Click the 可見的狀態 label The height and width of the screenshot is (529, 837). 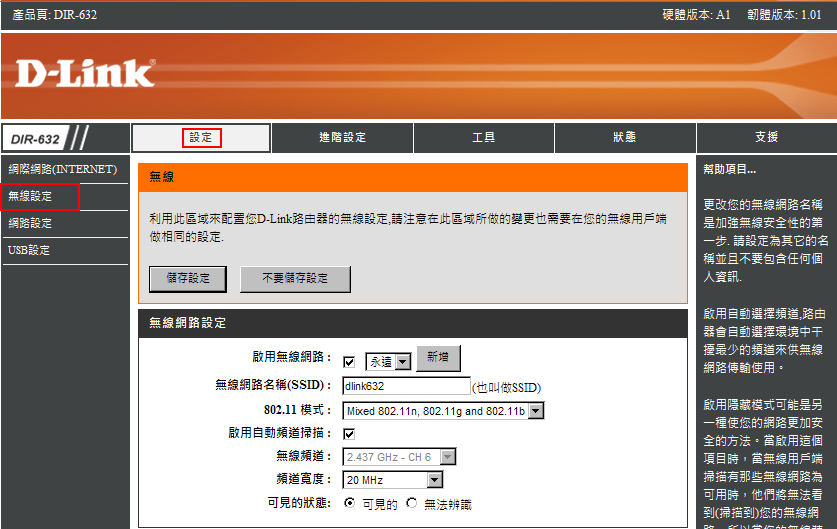pyautogui.click(x=299, y=503)
